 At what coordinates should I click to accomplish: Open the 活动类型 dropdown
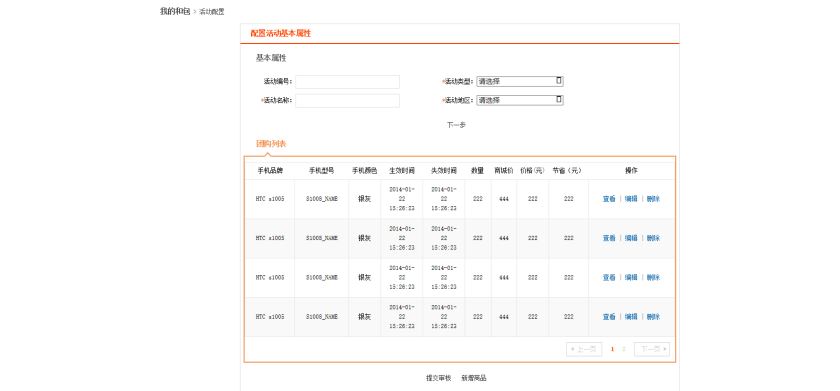point(520,81)
